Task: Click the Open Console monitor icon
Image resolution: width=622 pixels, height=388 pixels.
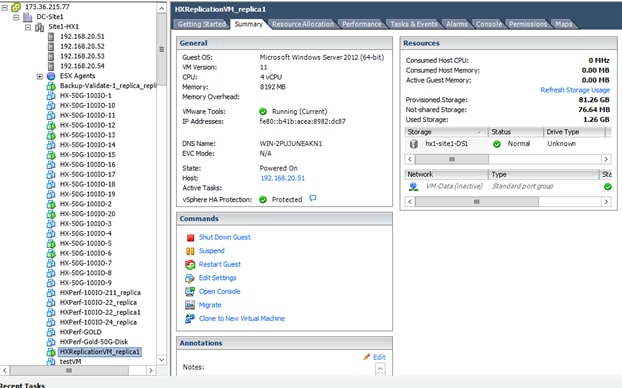Action: coord(190,292)
